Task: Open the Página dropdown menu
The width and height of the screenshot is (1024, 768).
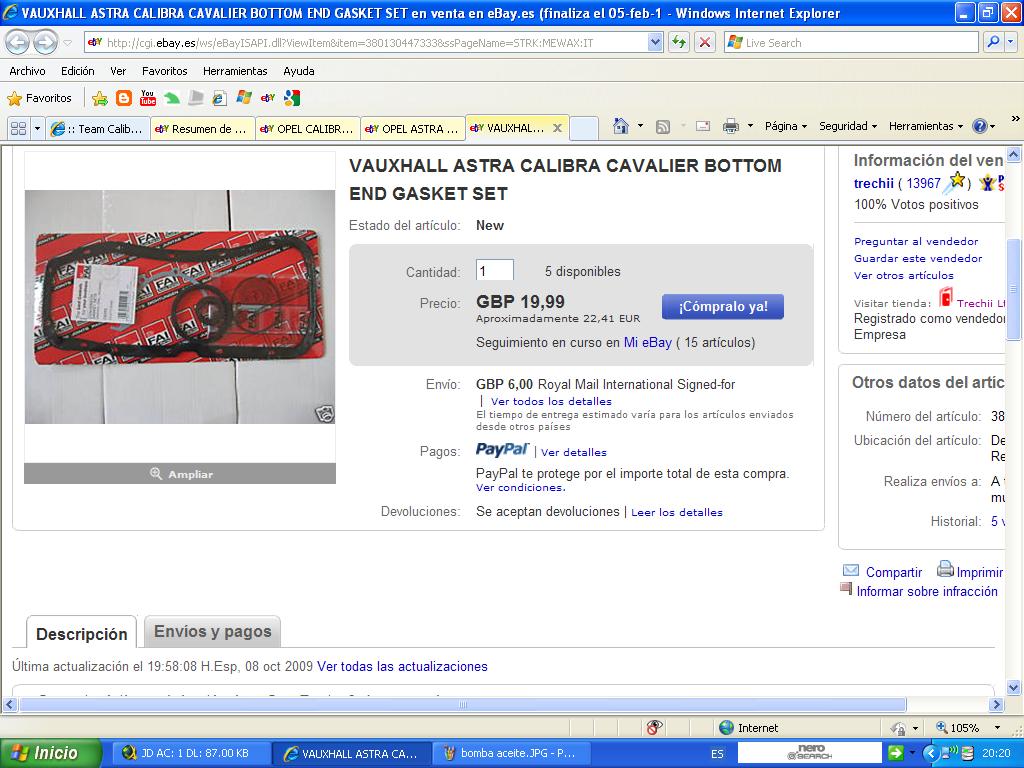Action: pyautogui.click(x=786, y=126)
